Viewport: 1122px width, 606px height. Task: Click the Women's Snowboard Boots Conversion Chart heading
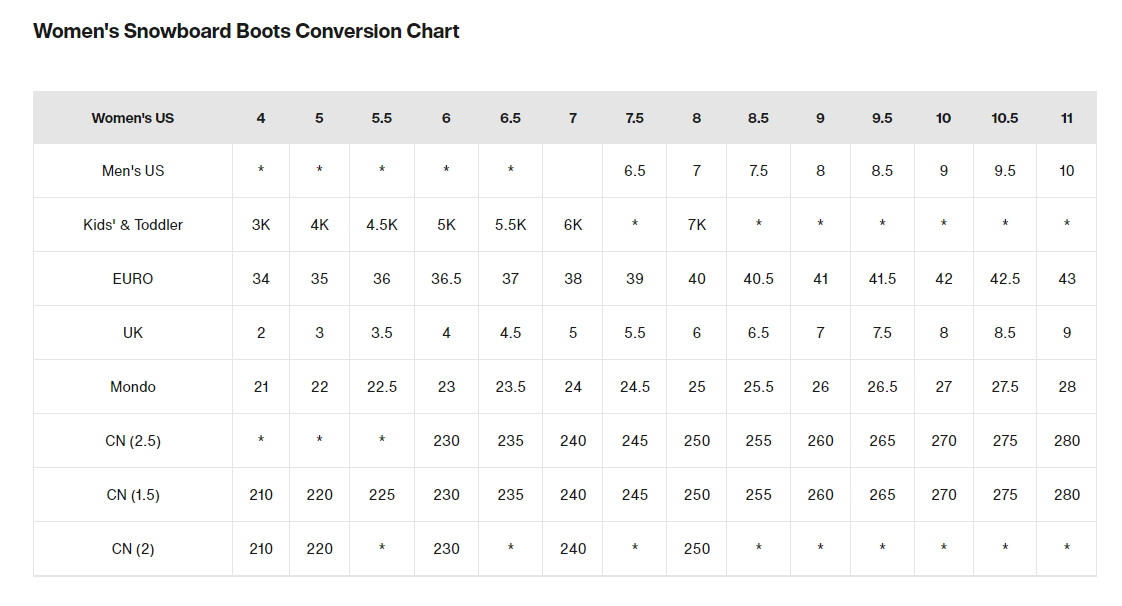[246, 31]
